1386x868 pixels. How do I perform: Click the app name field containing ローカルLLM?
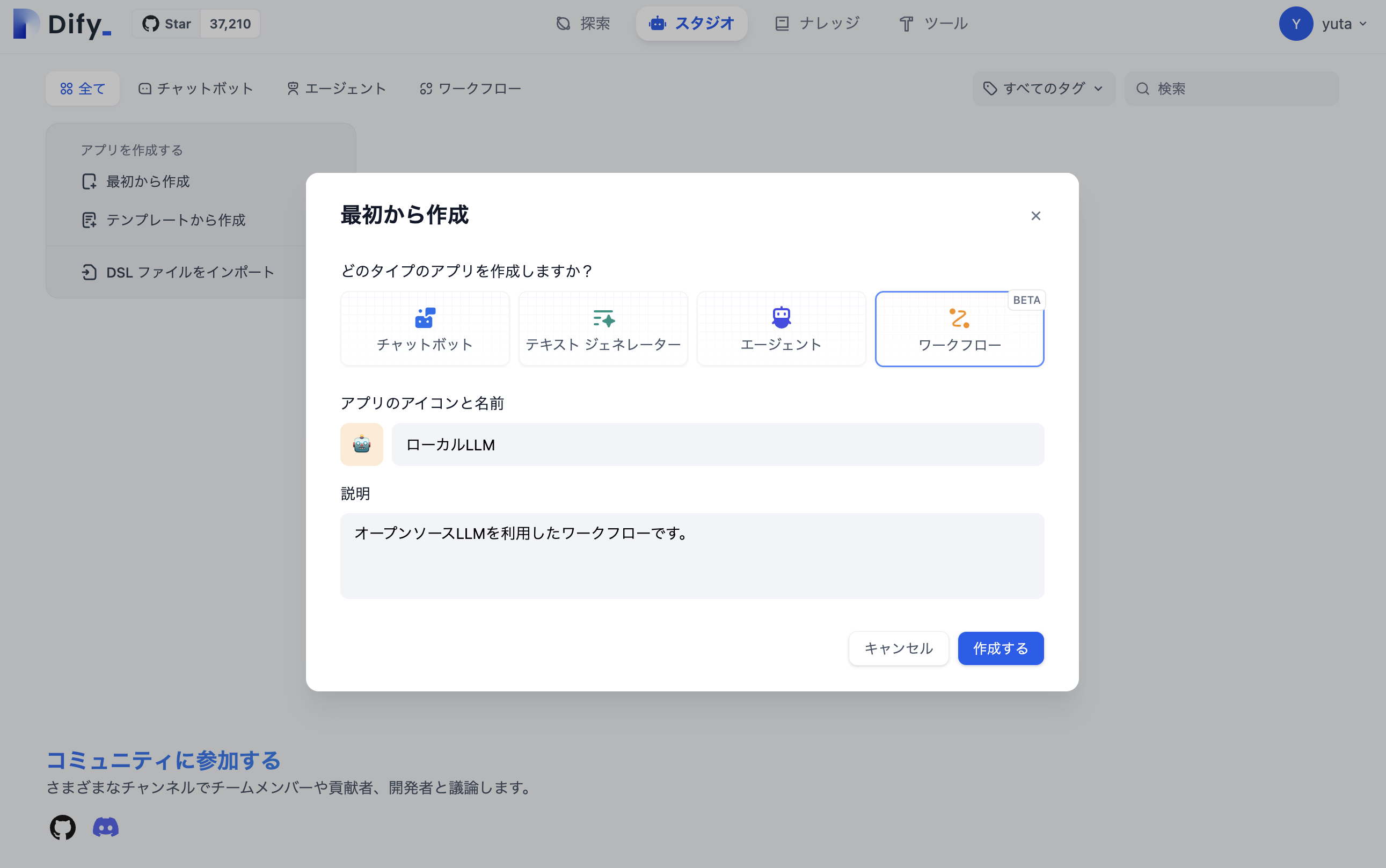pyautogui.click(x=717, y=444)
